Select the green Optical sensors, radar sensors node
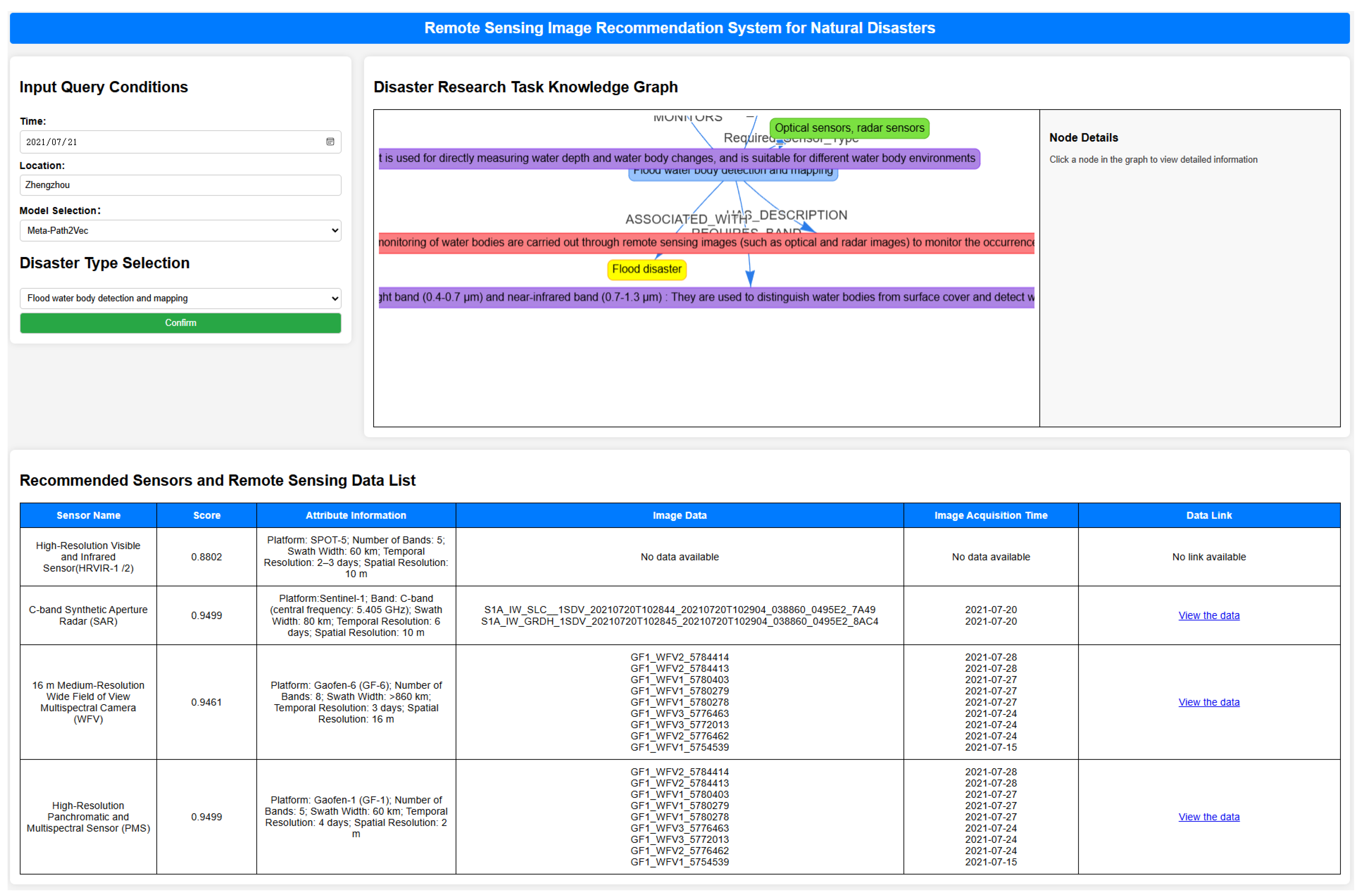Image resolution: width=1363 pixels, height=896 pixels. coord(849,128)
